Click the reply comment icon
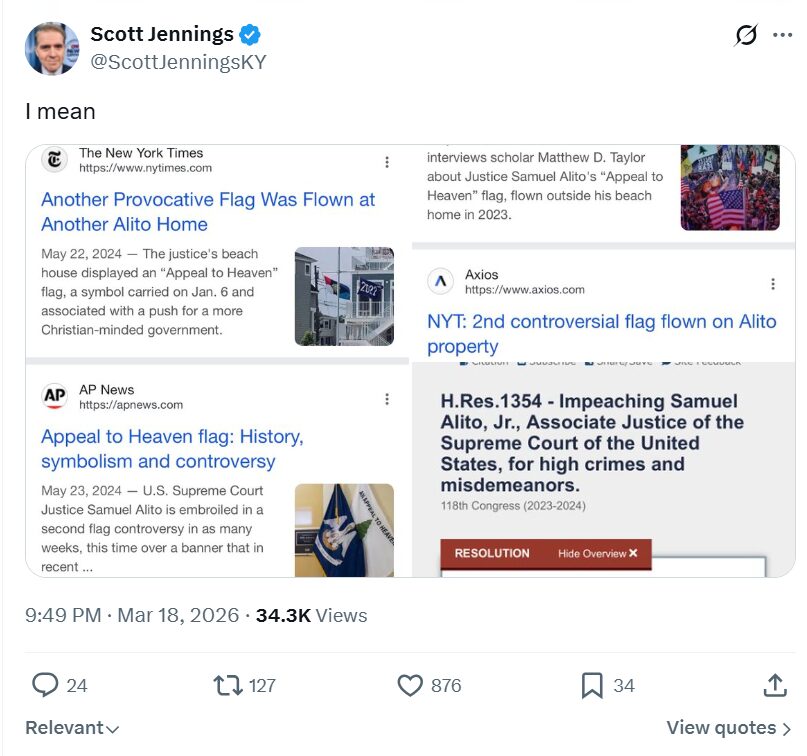This screenshot has width=807, height=756. [45, 685]
